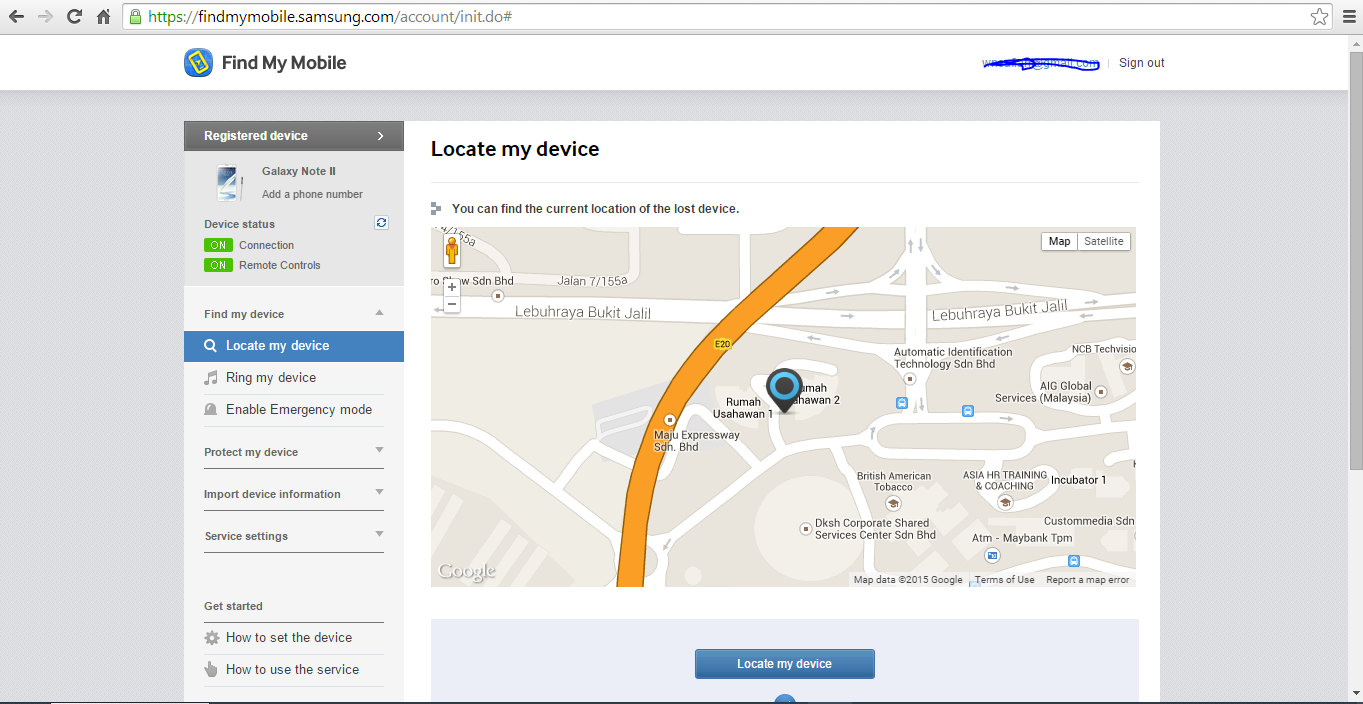Reload the page with refresh icon
Image resolution: width=1363 pixels, height=704 pixels.
coord(74,17)
